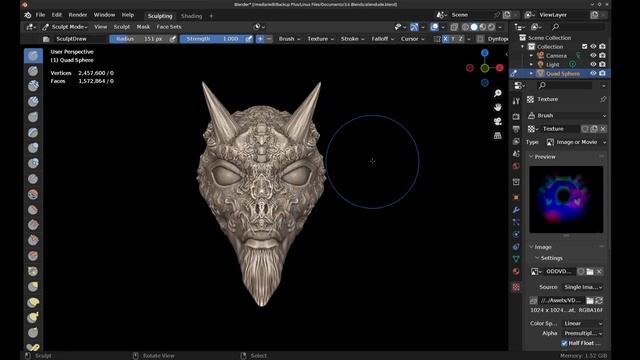Open the Color Space Linear dropdown
The height and width of the screenshot is (360, 640).
pyautogui.click(x=583, y=323)
